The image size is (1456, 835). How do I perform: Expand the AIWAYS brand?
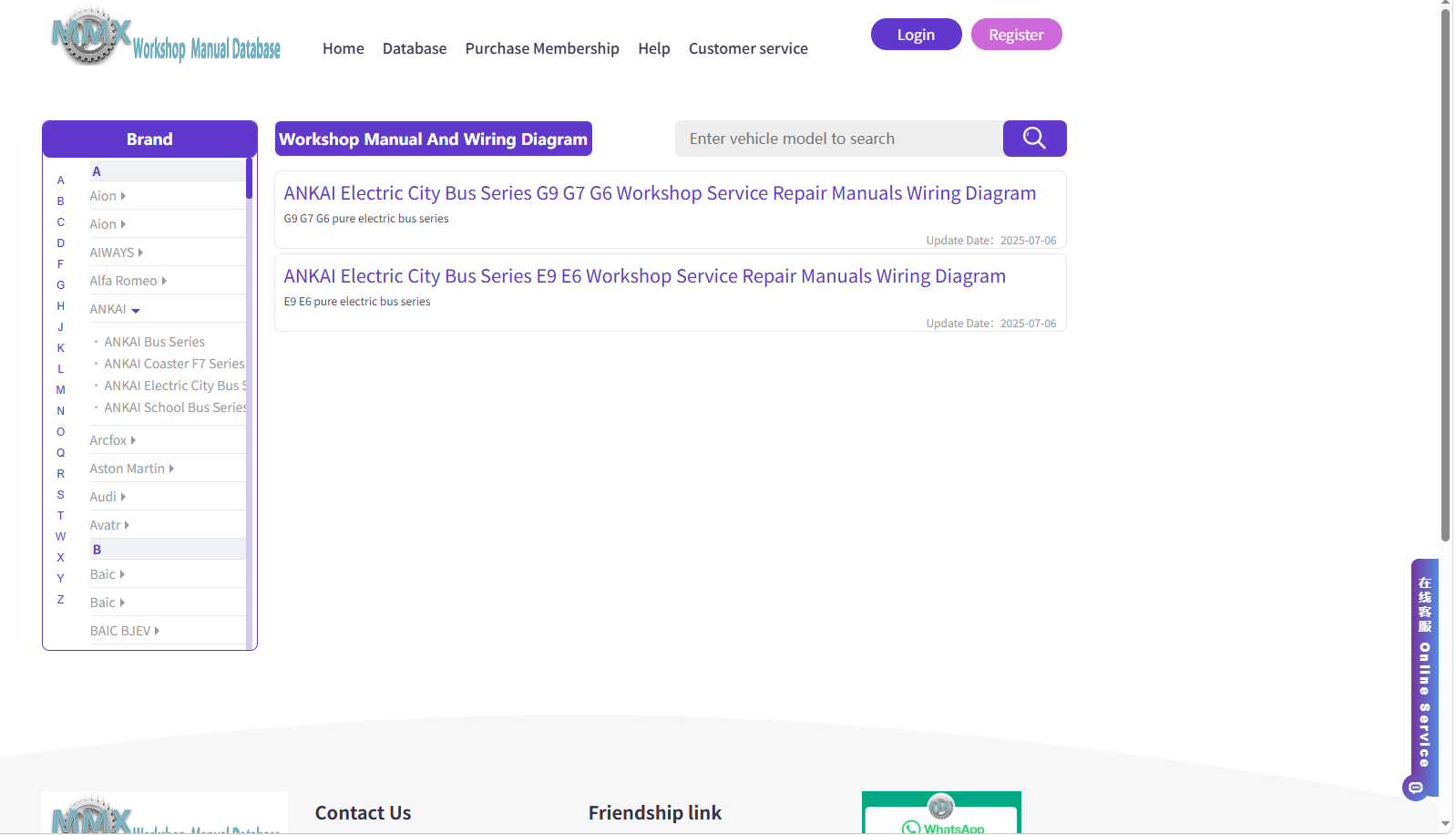[117, 253]
